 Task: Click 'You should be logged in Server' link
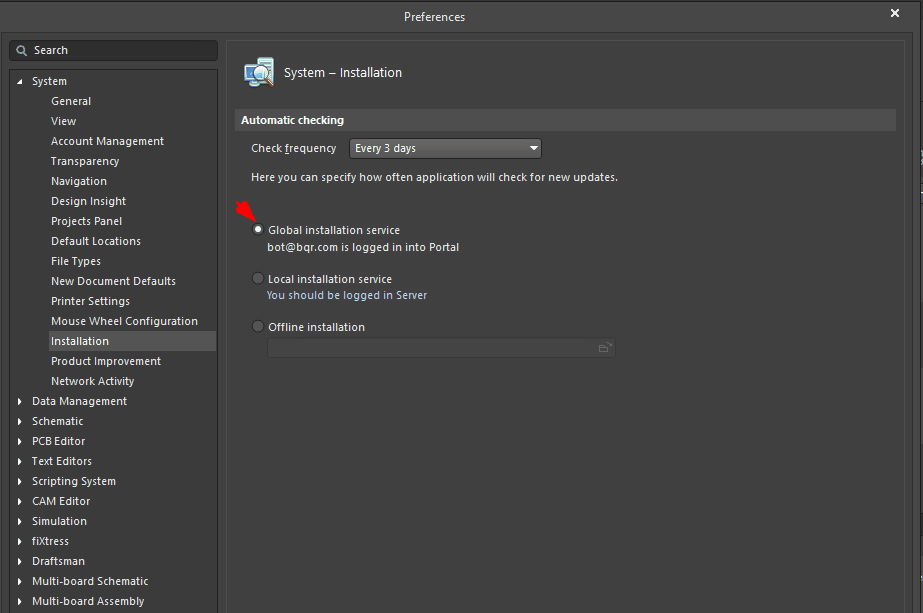click(x=346, y=296)
